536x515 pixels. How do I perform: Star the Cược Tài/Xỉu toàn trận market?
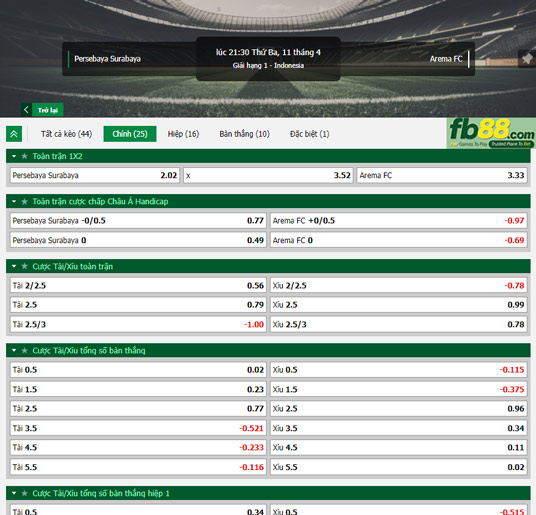pos(25,266)
